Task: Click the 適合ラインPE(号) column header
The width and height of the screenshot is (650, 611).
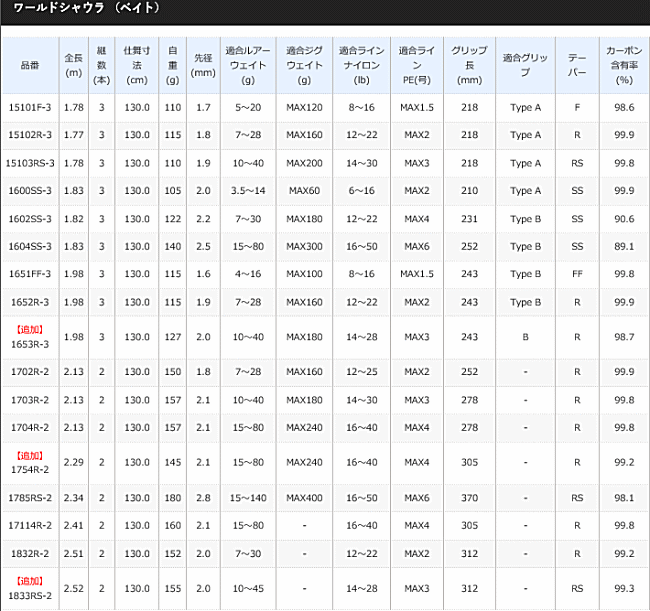Action: tap(417, 65)
